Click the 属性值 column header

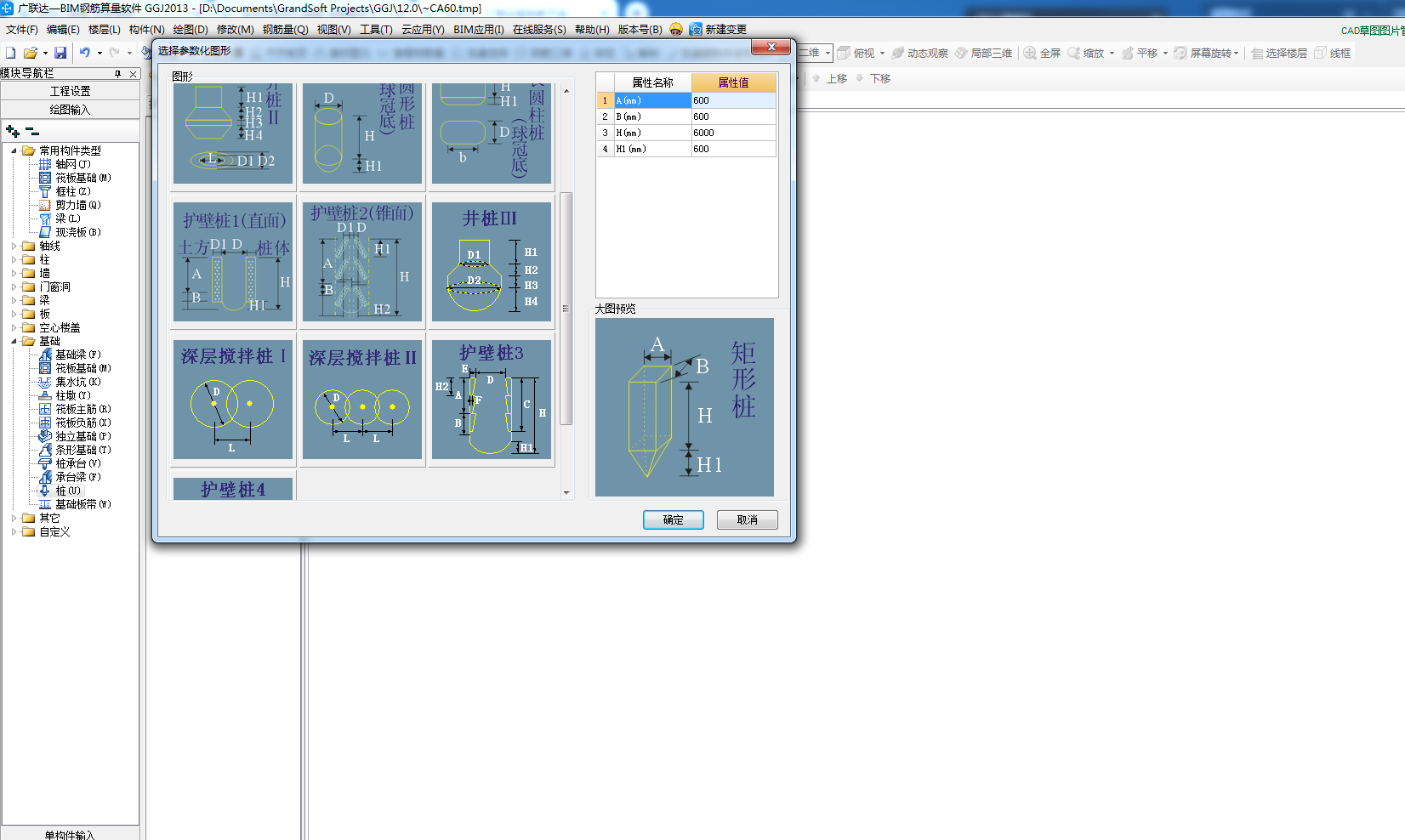[x=733, y=82]
